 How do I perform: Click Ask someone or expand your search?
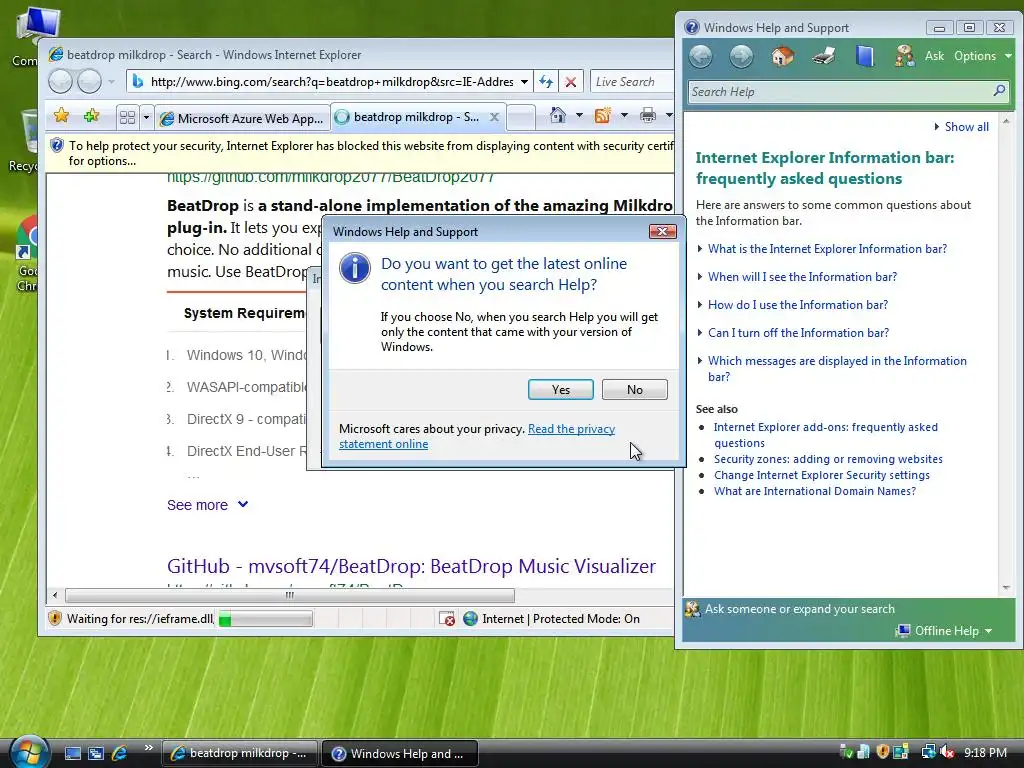799,609
